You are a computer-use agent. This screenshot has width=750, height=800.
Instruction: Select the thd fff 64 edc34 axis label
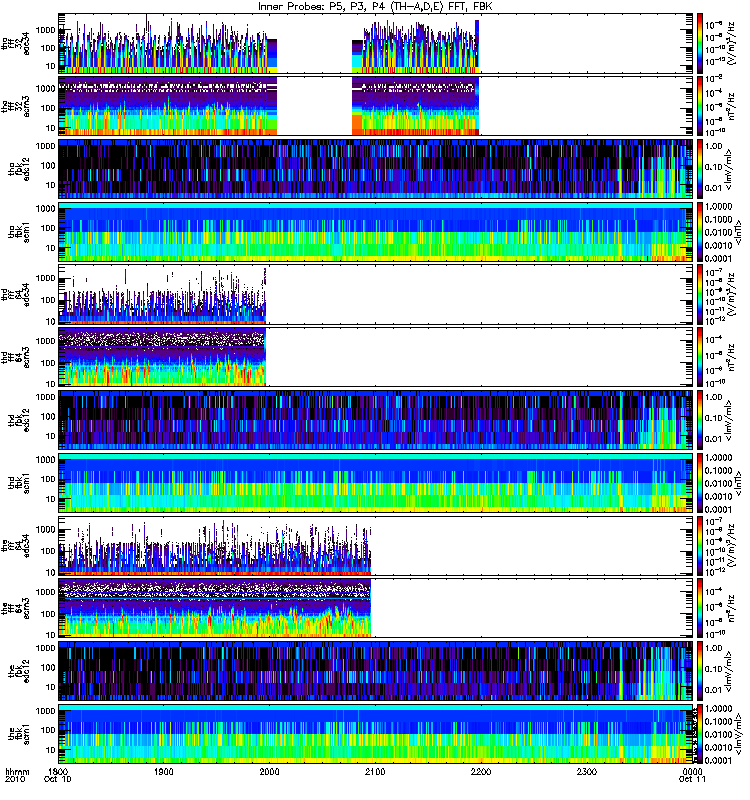tap(15, 294)
